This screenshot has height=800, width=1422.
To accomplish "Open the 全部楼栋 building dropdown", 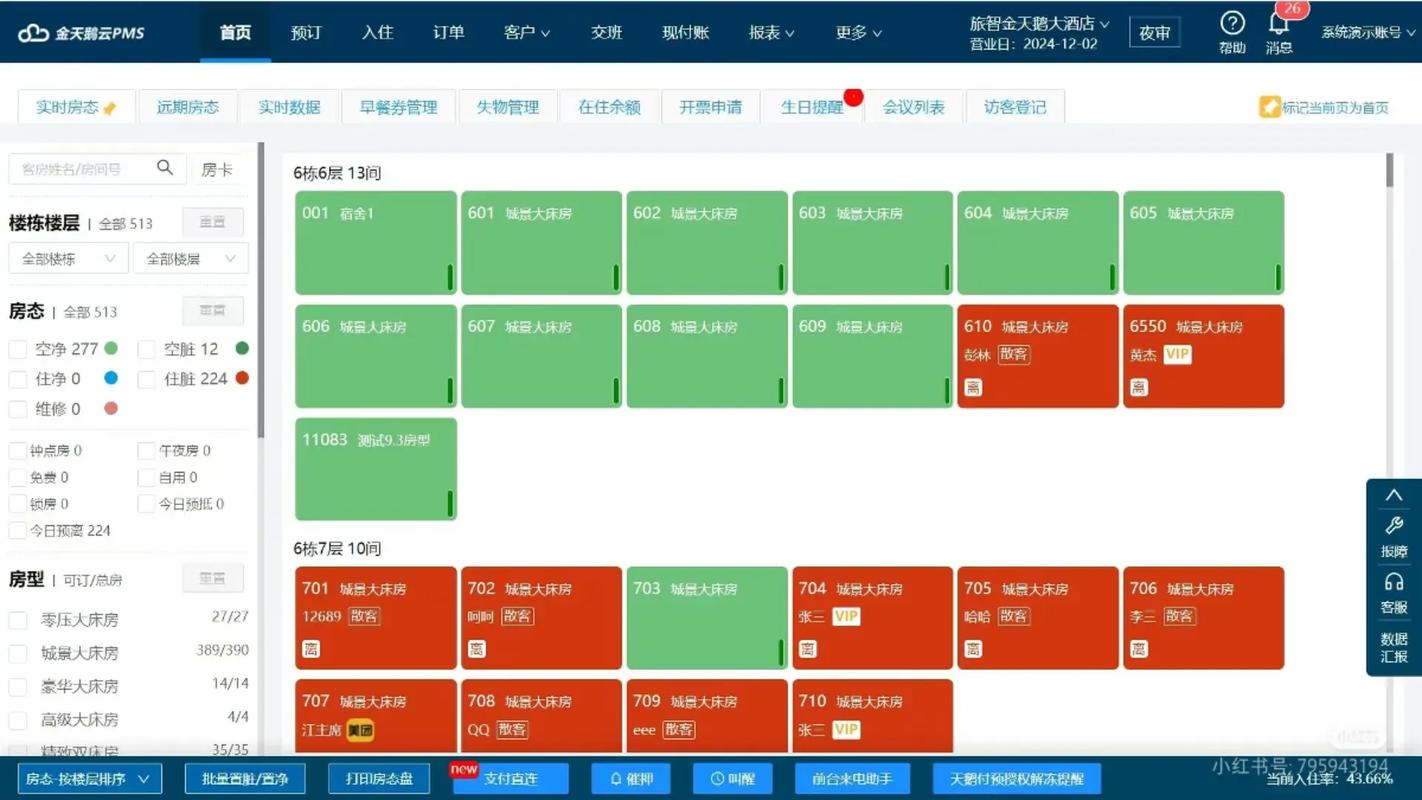I will 66,258.
